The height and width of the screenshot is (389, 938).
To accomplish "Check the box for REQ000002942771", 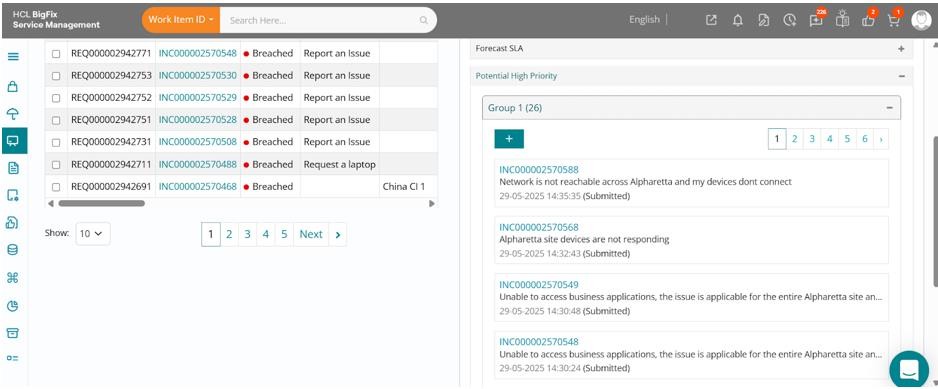I will (x=56, y=54).
